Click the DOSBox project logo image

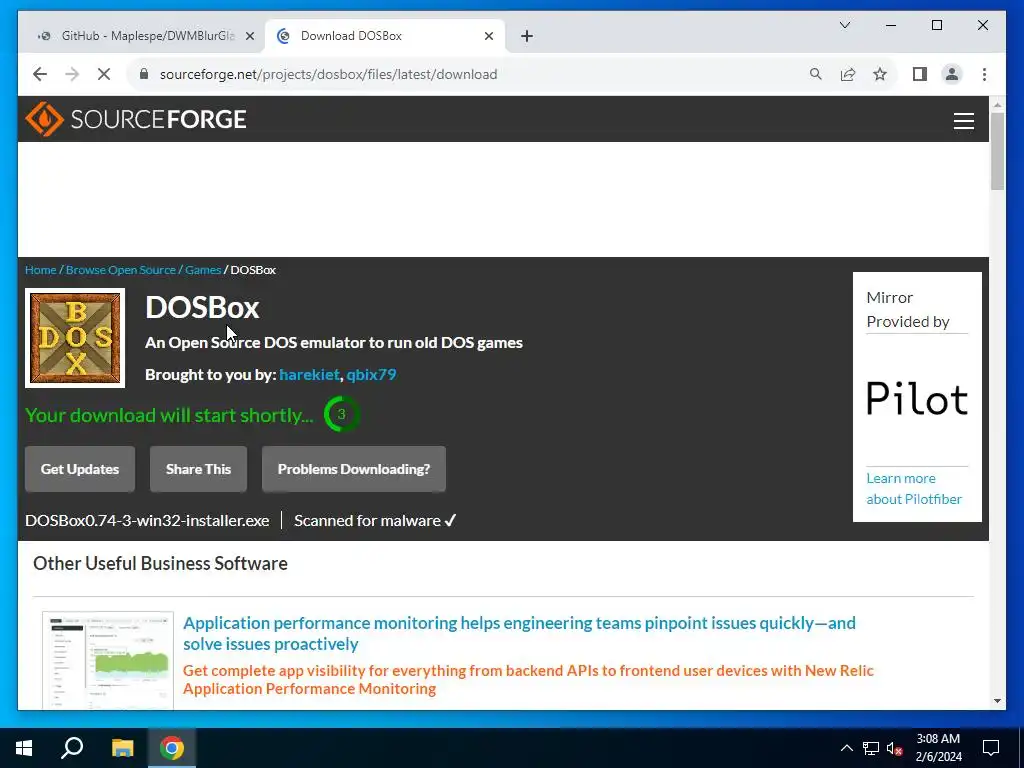tap(75, 338)
